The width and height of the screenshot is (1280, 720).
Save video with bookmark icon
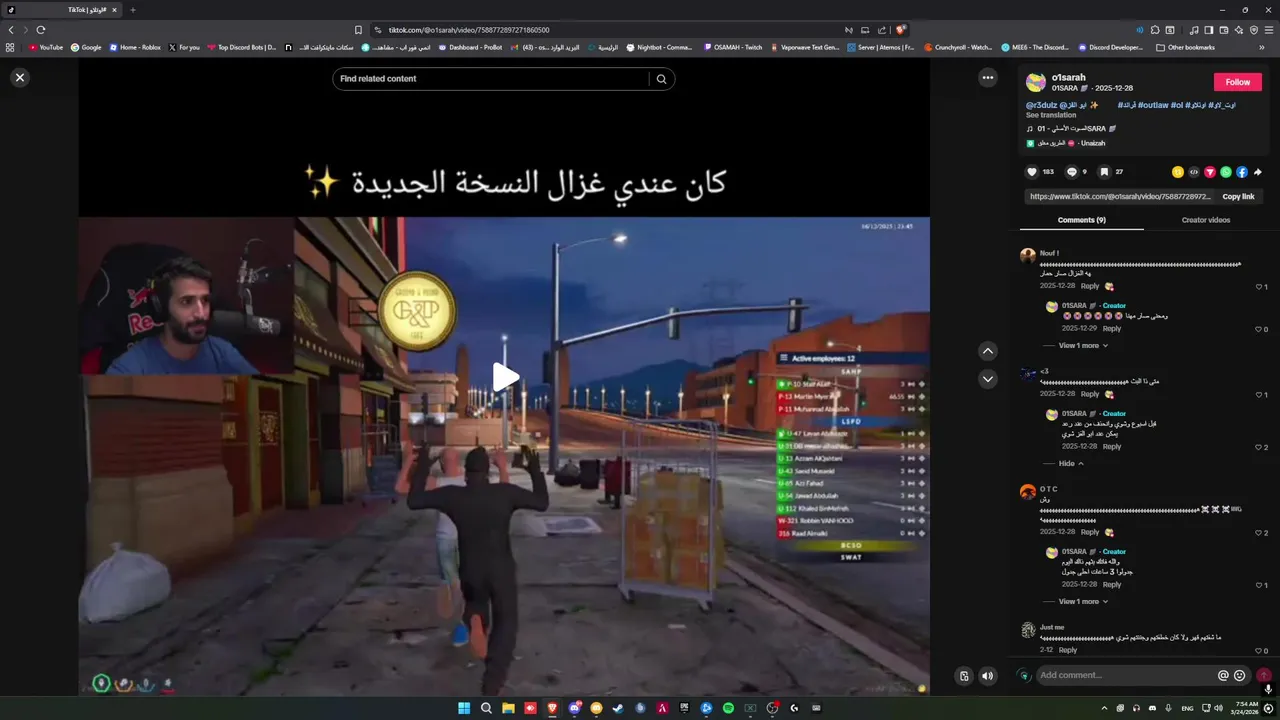(1104, 172)
